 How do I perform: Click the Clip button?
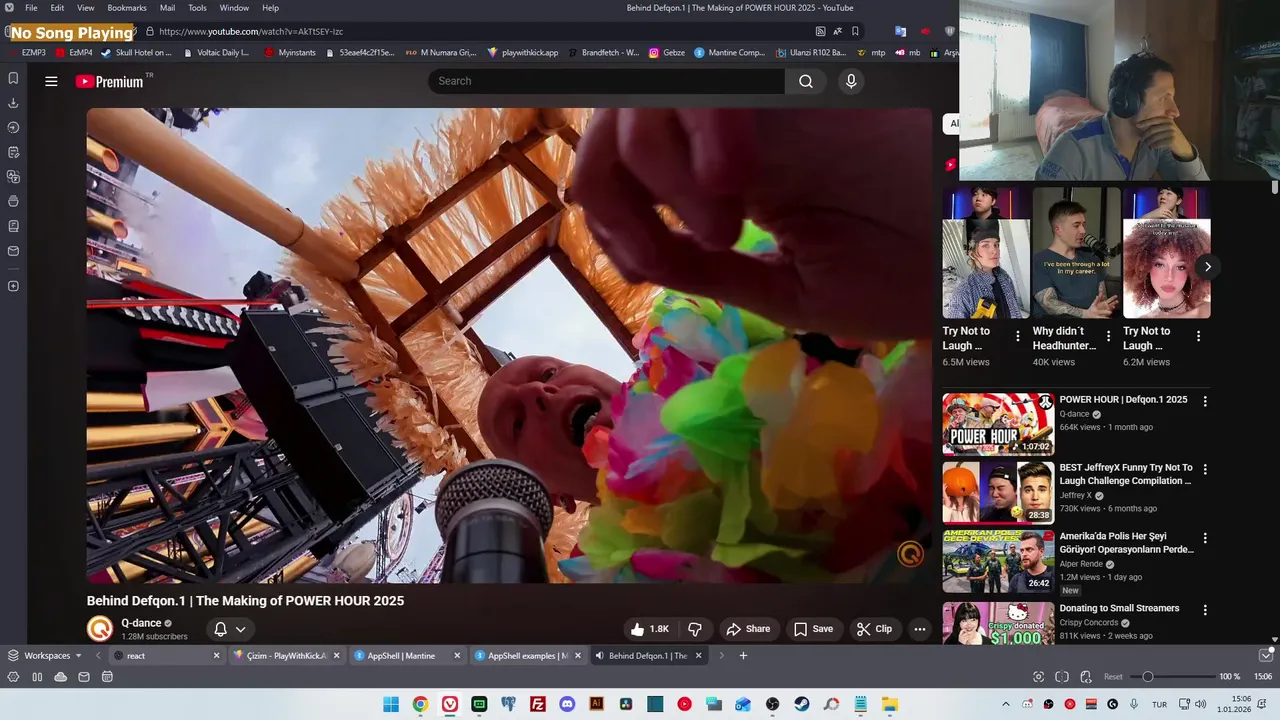coord(874,629)
